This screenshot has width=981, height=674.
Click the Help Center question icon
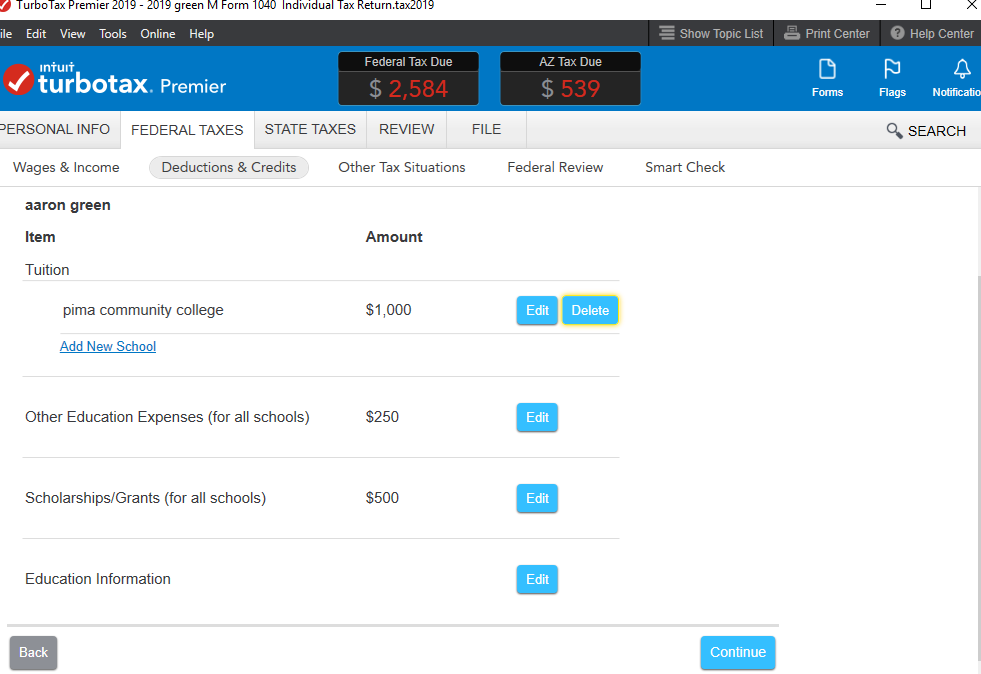click(897, 33)
